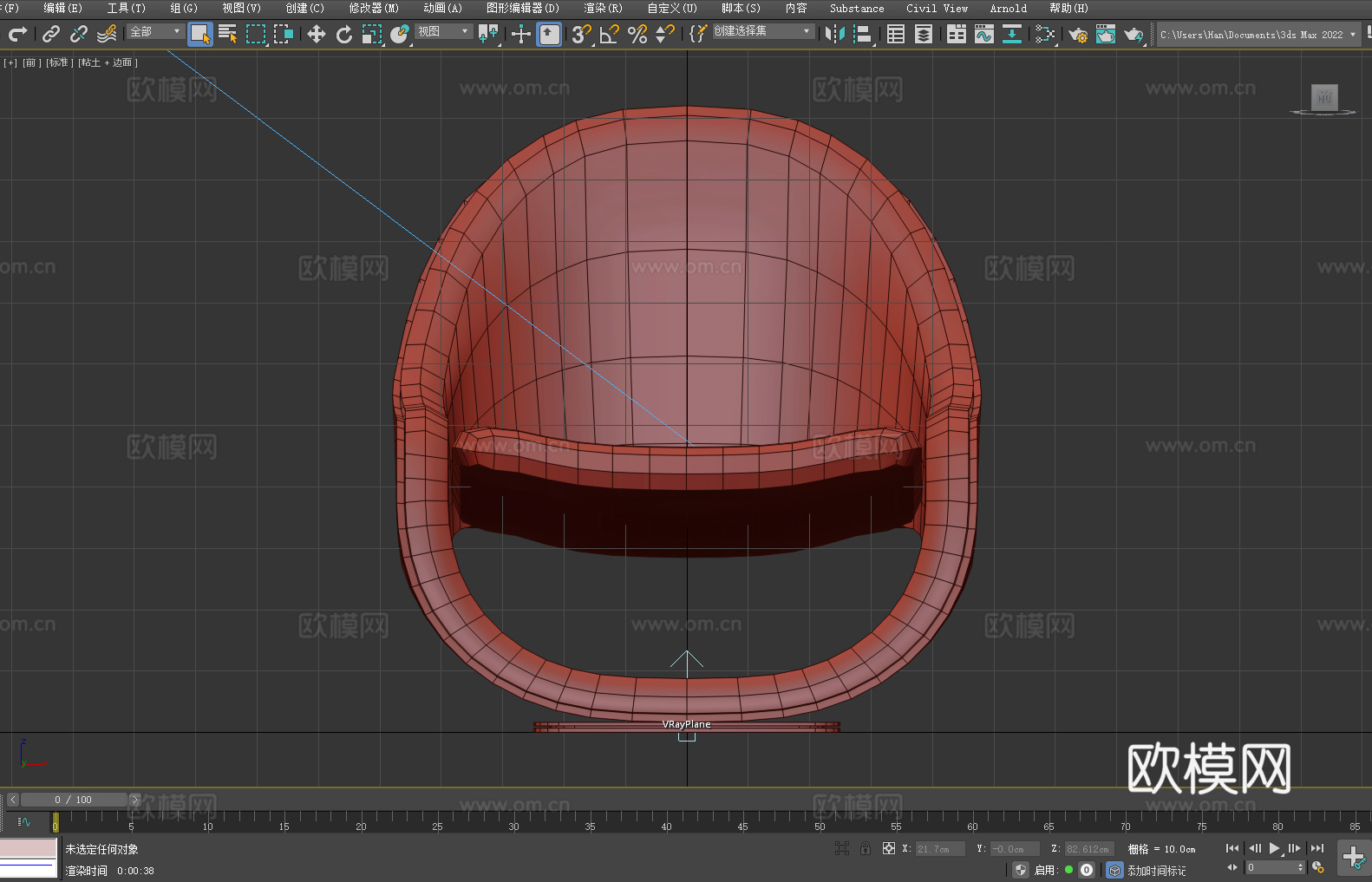
Task: Click Edit Named Selection Sets icon
Action: tap(698, 34)
